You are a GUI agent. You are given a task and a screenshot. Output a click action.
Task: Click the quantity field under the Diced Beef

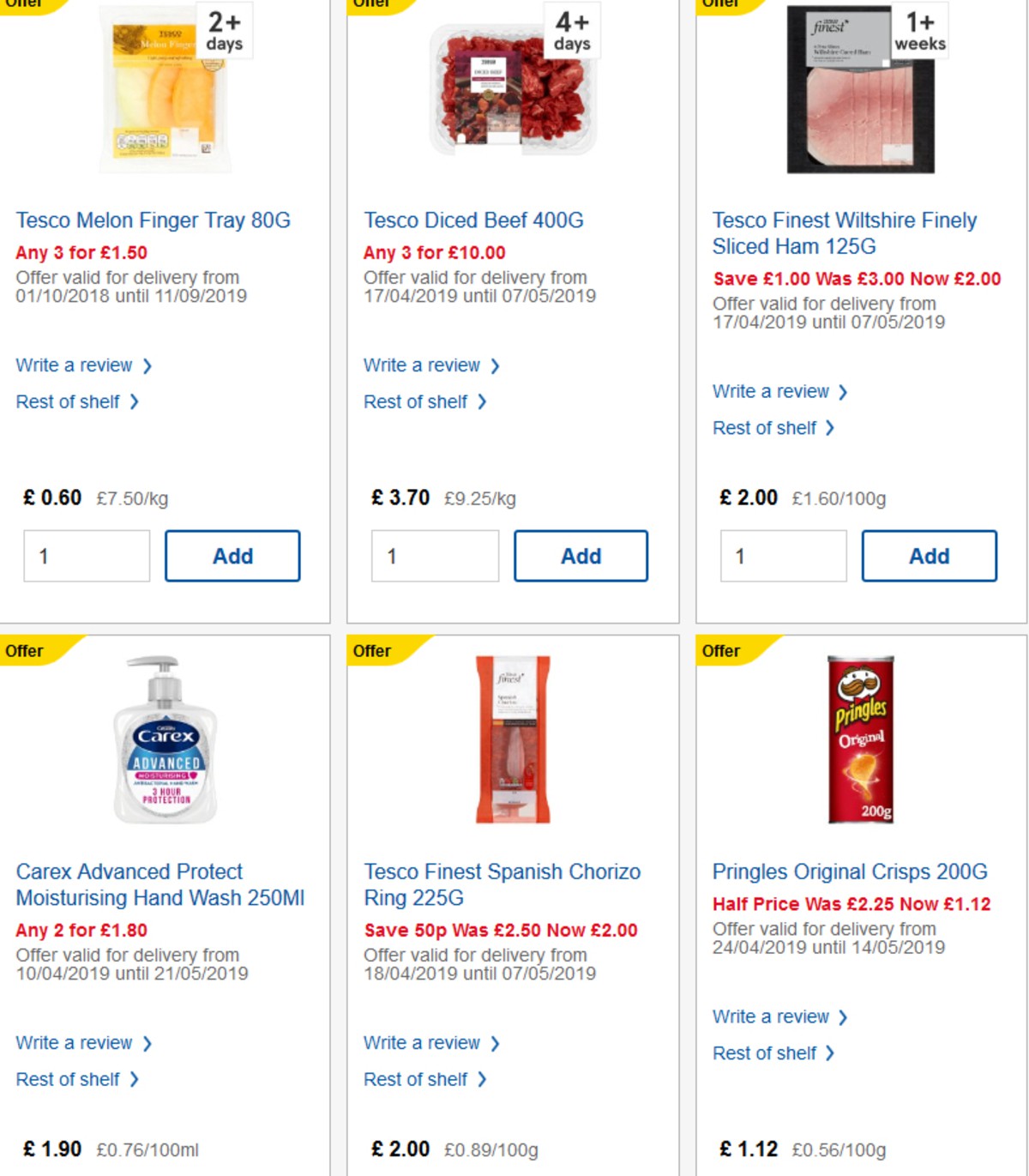point(435,555)
